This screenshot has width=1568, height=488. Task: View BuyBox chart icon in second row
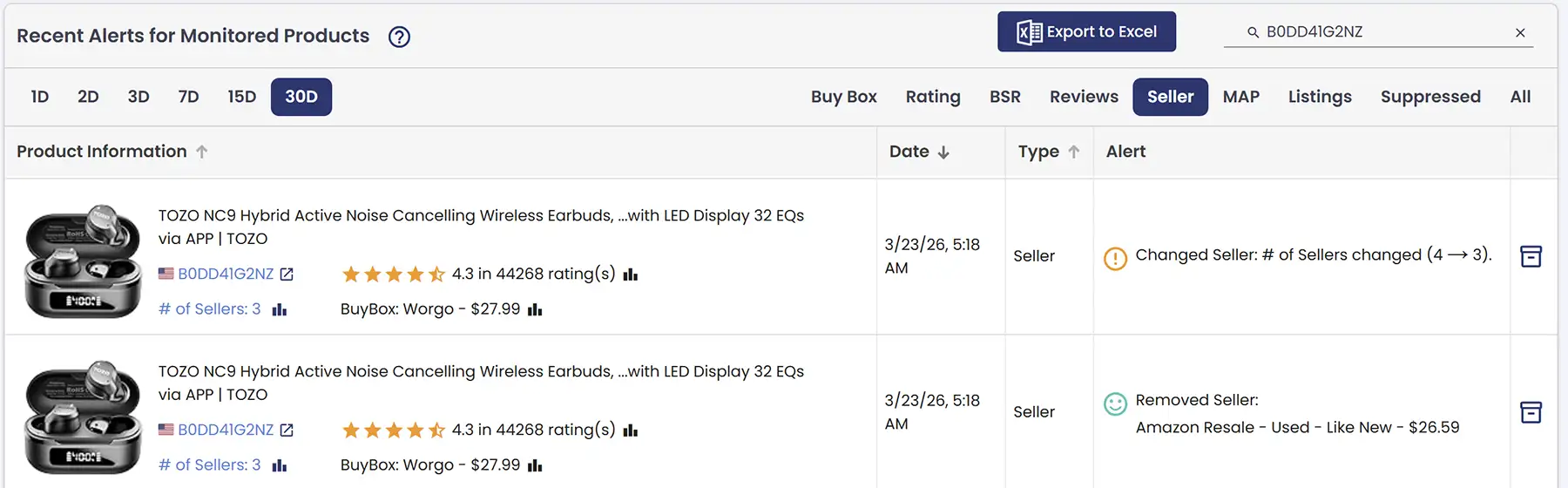(x=535, y=465)
